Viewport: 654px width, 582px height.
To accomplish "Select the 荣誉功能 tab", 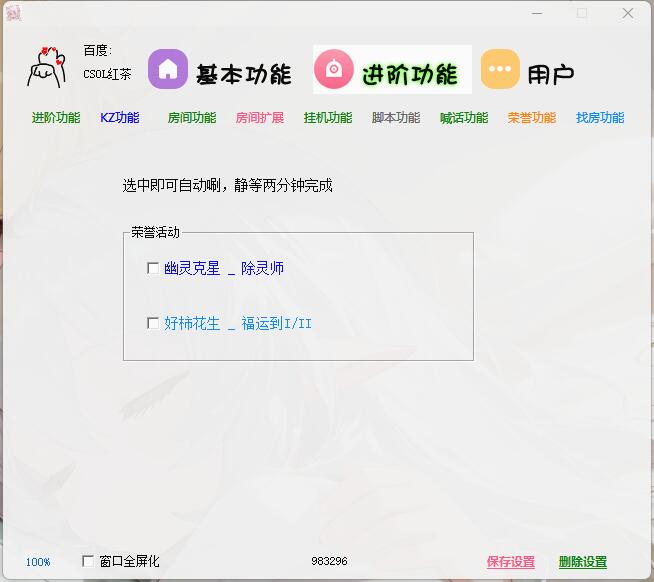I will coord(532,118).
